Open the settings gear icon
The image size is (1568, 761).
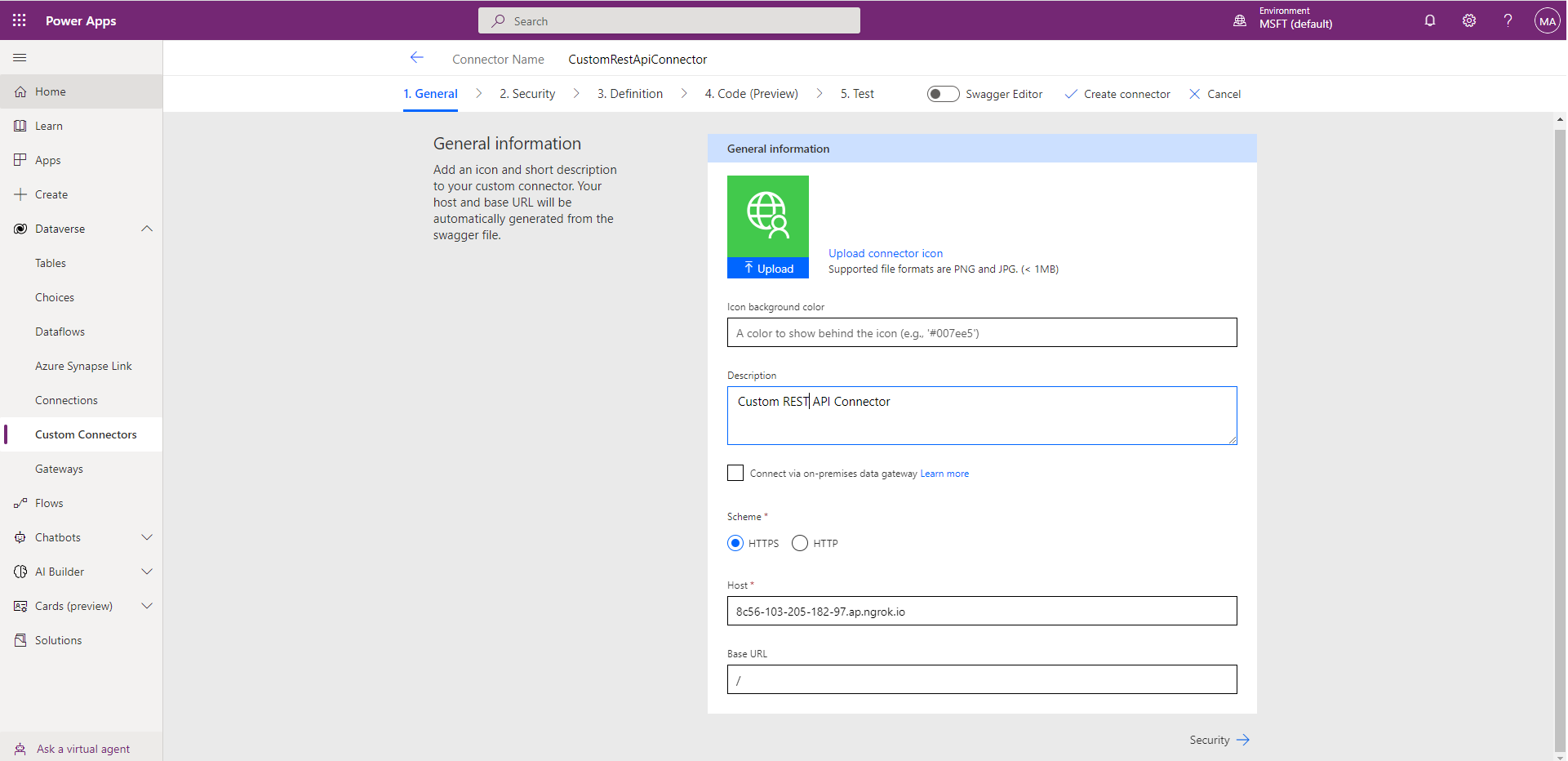(1468, 20)
